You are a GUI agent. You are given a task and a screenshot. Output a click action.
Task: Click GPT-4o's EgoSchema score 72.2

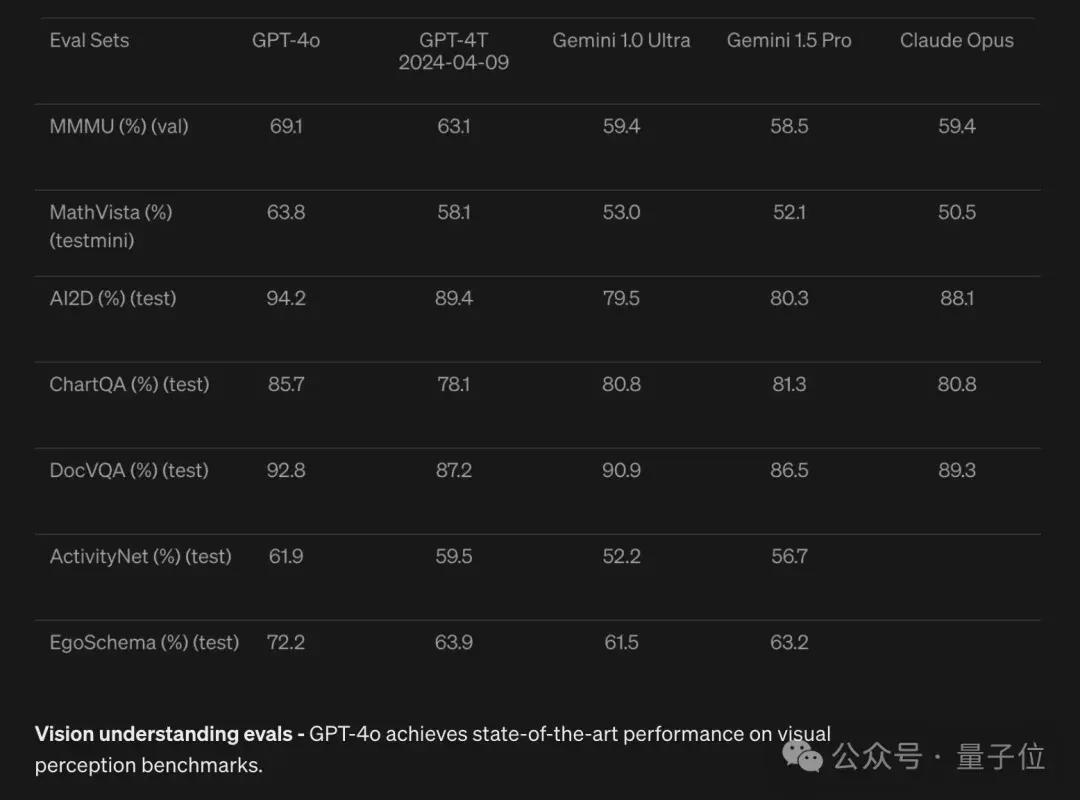point(286,642)
